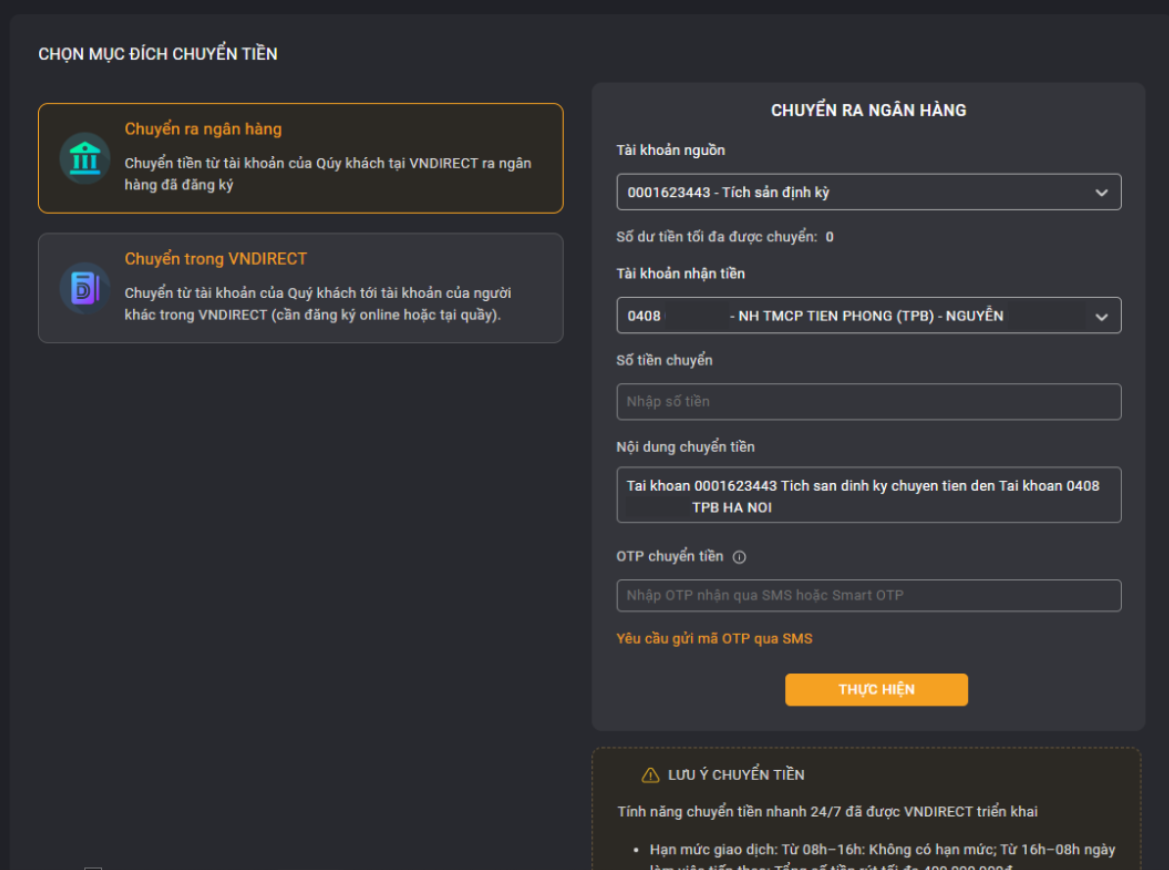The height and width of the screenshot is (870, 1169).
Task: Click the Số dư tiền tối đa được chuyển text
Action: point(725,237)
